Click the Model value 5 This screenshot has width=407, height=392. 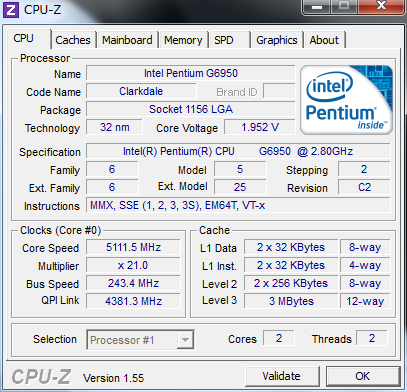tap(240, 169)
